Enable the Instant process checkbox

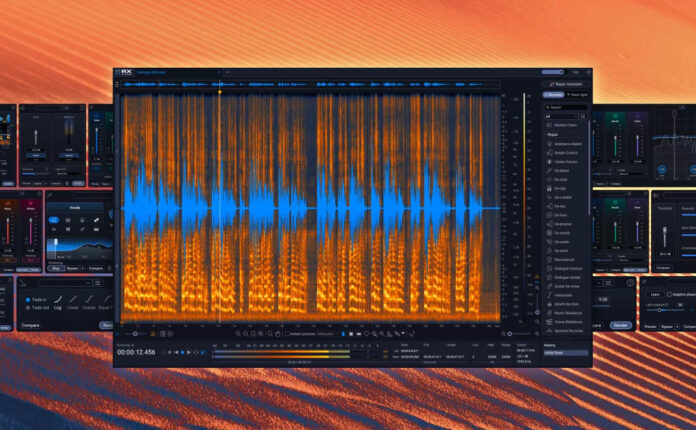(288, 334)
